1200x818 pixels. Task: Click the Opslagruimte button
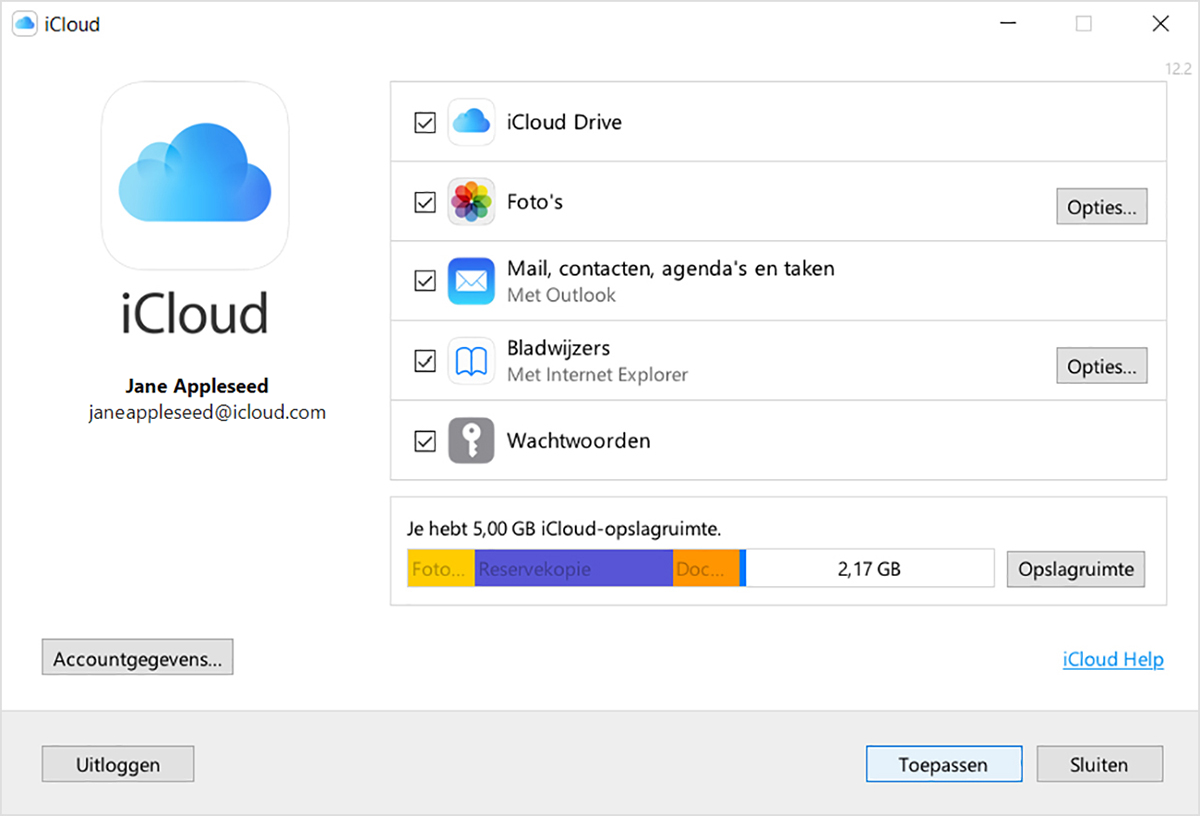pyautogui.click(x=1075, y=569)
